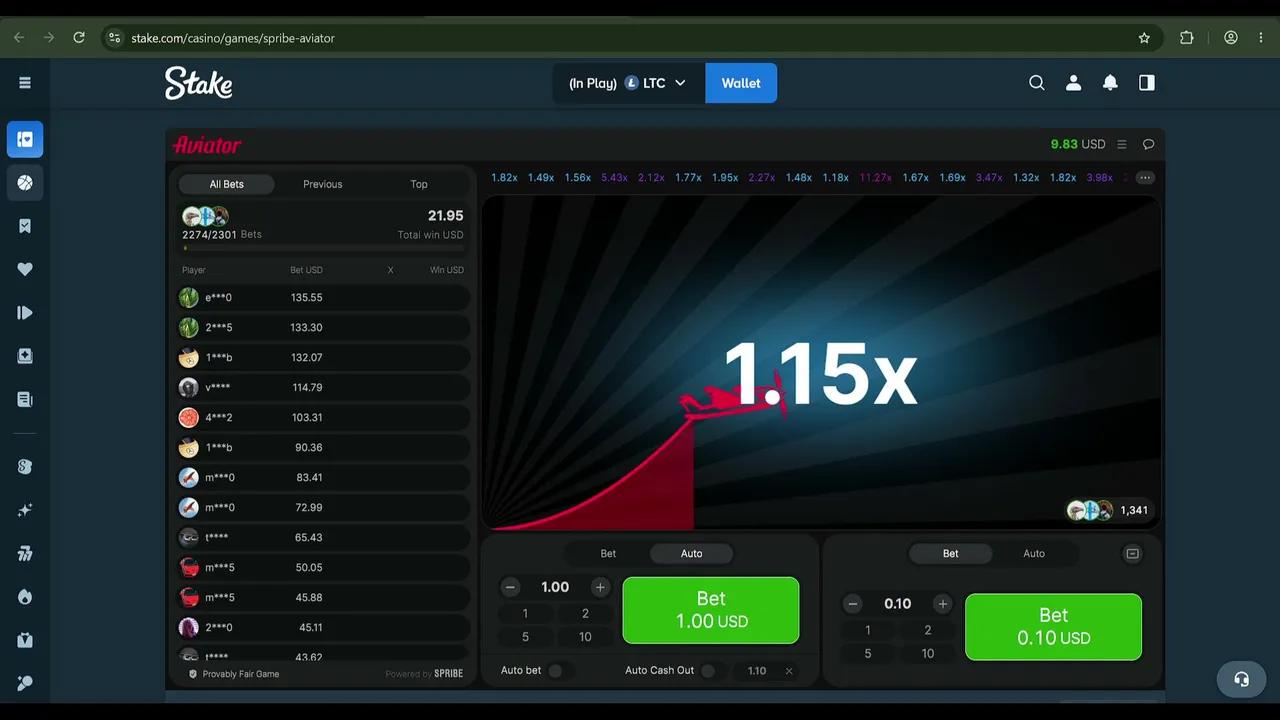Select the Bet tab in the right bet panel
The height and width of the screenshot is (720, 1280).
pyautogui.click(x=951, y=554)
